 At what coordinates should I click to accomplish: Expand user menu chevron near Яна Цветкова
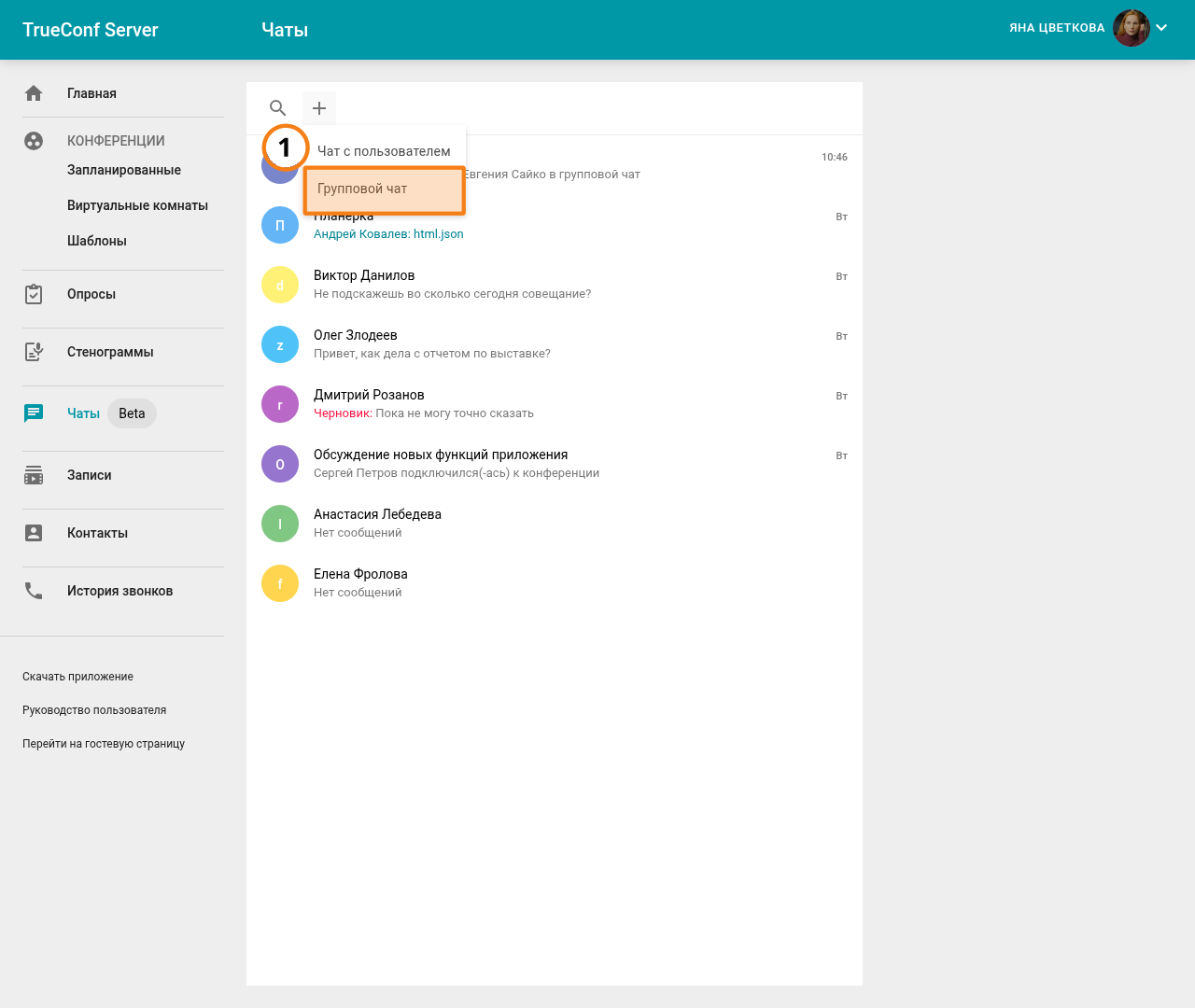pyautogui.click(x=1161, y=28)
